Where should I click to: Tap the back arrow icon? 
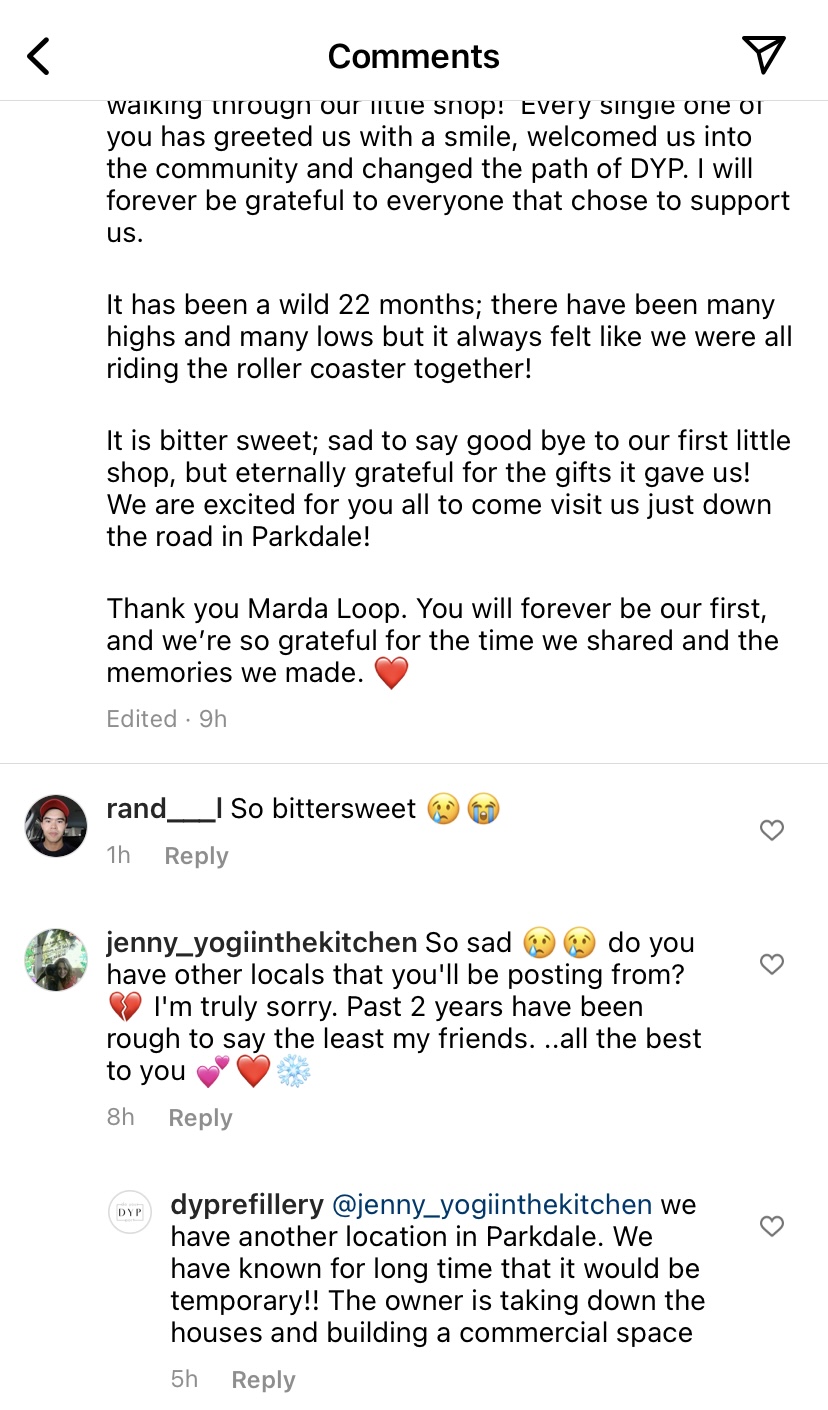click(x=38, y=56)
